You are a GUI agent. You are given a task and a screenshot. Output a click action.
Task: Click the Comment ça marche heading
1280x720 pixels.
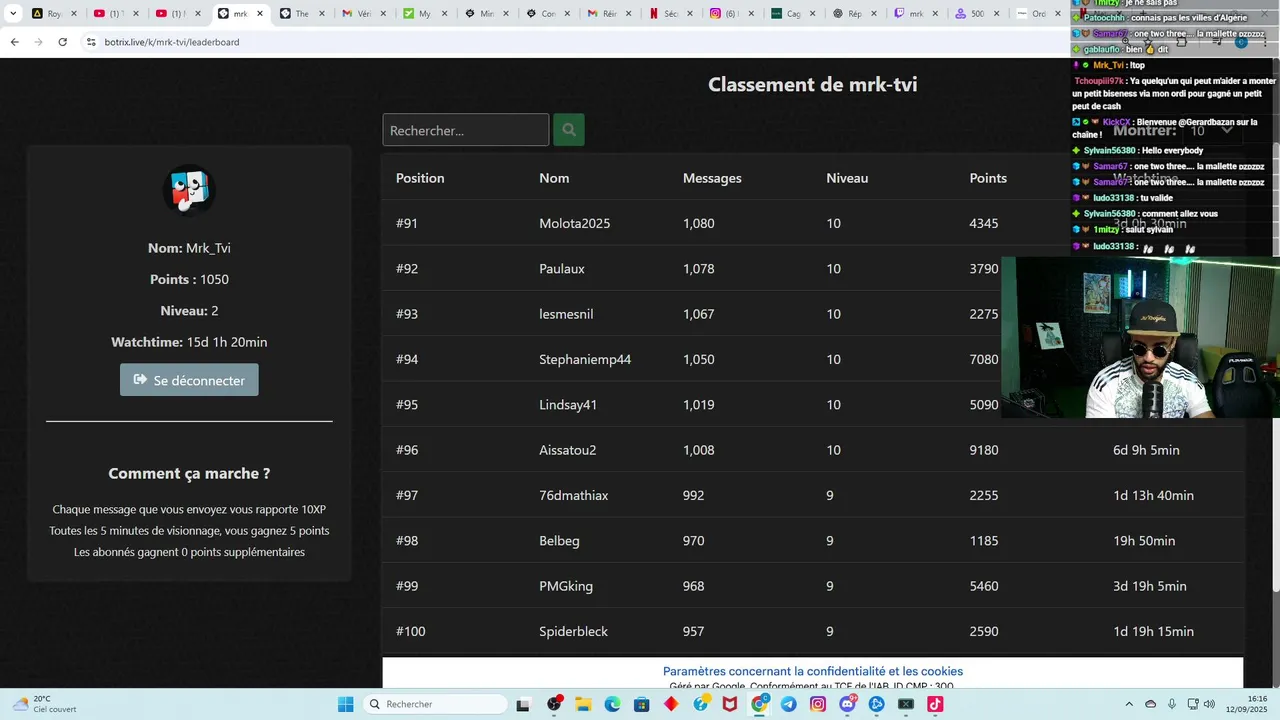click(189, 473)
